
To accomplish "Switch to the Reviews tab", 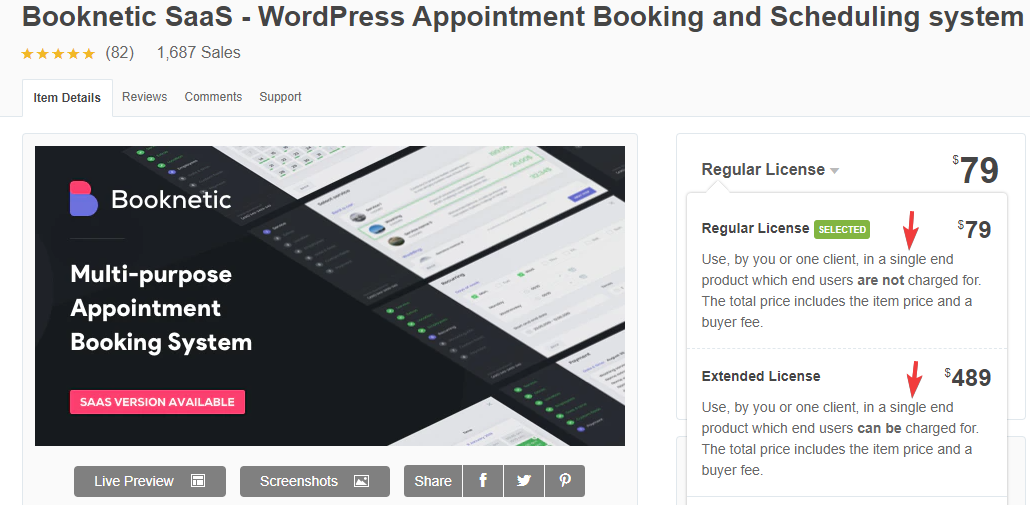I will [x=145, y=97].
